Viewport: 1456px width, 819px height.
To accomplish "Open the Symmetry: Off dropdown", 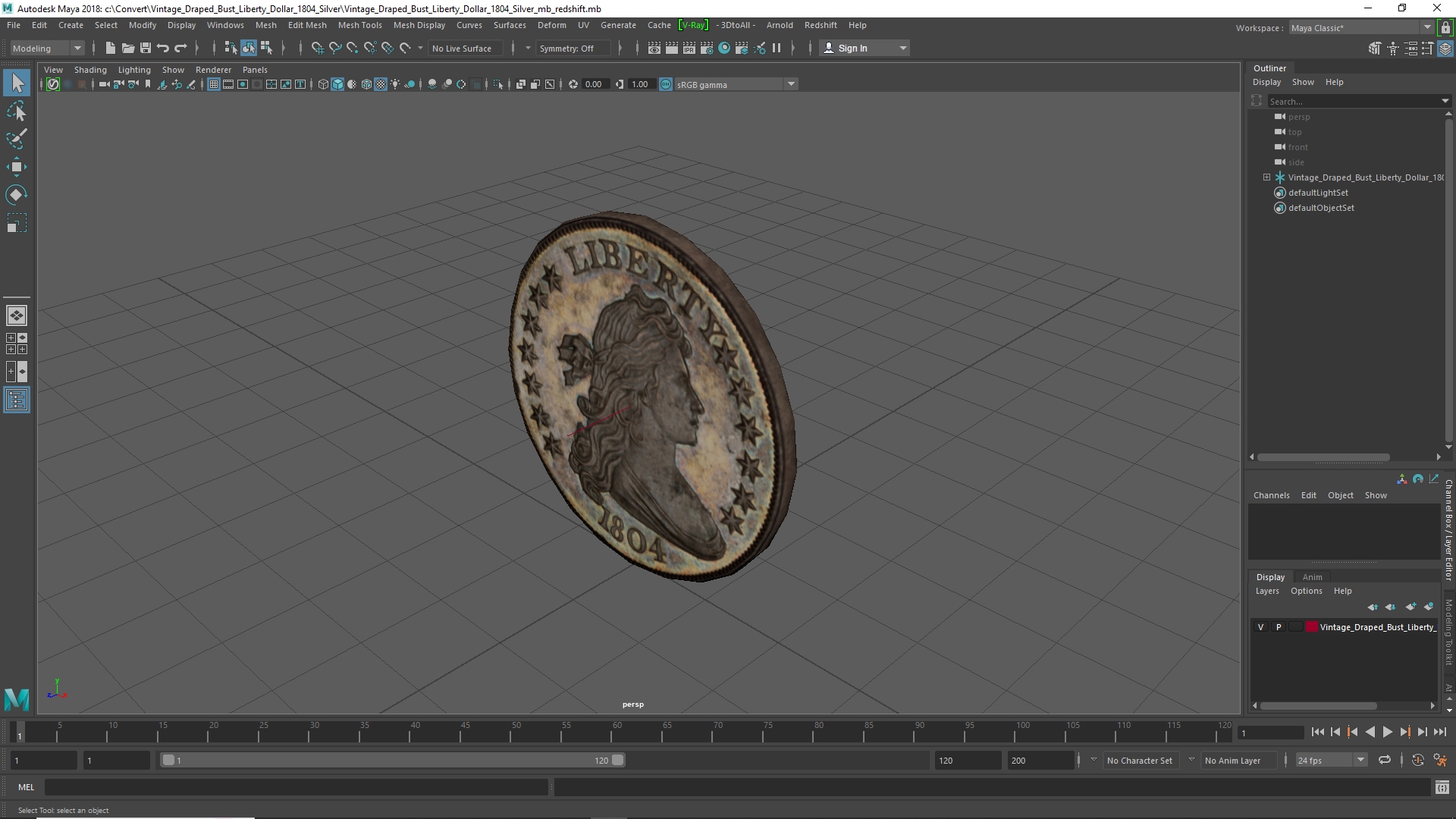I will point(573,49).
